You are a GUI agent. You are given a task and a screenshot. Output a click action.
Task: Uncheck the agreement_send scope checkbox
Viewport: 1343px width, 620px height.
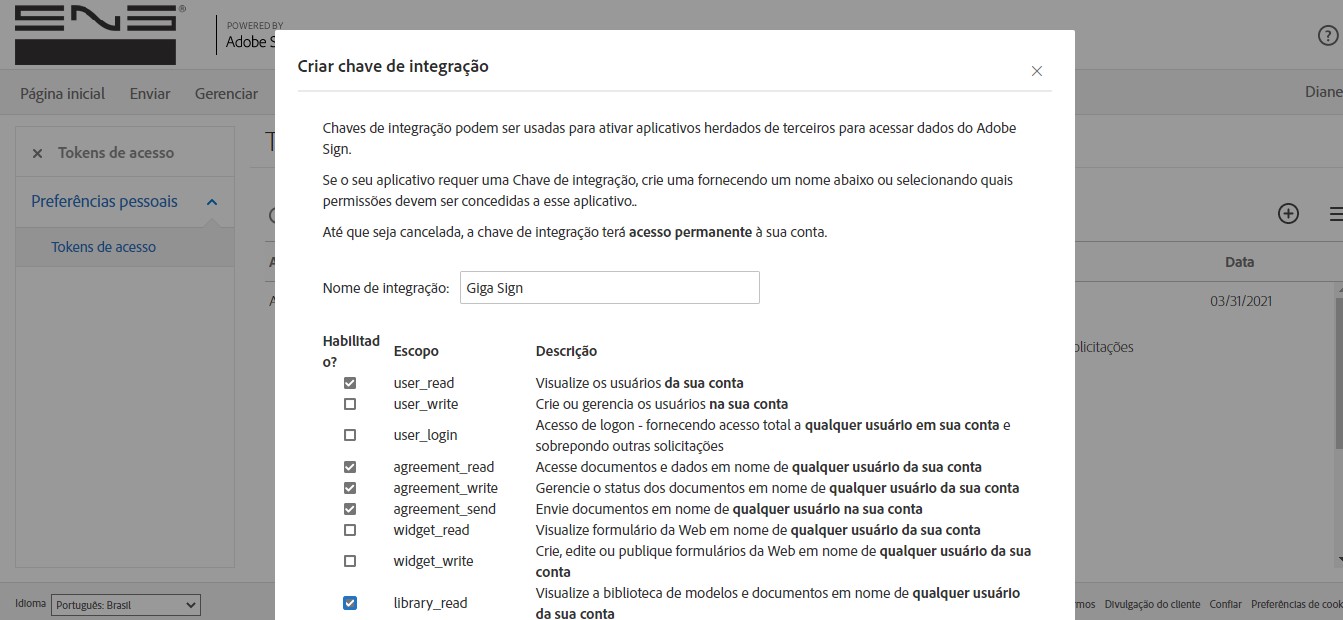coord(350,509)
